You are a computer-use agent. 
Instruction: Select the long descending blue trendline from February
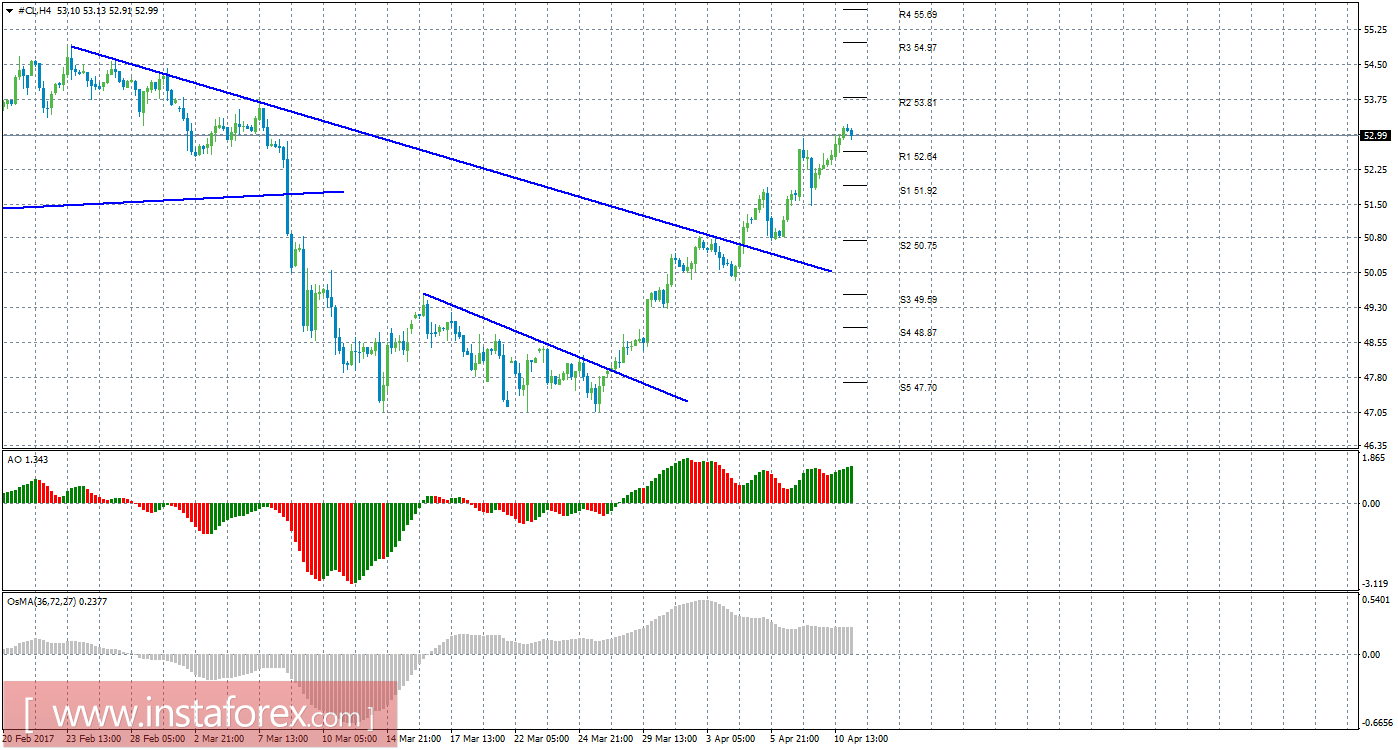(452, 159)
